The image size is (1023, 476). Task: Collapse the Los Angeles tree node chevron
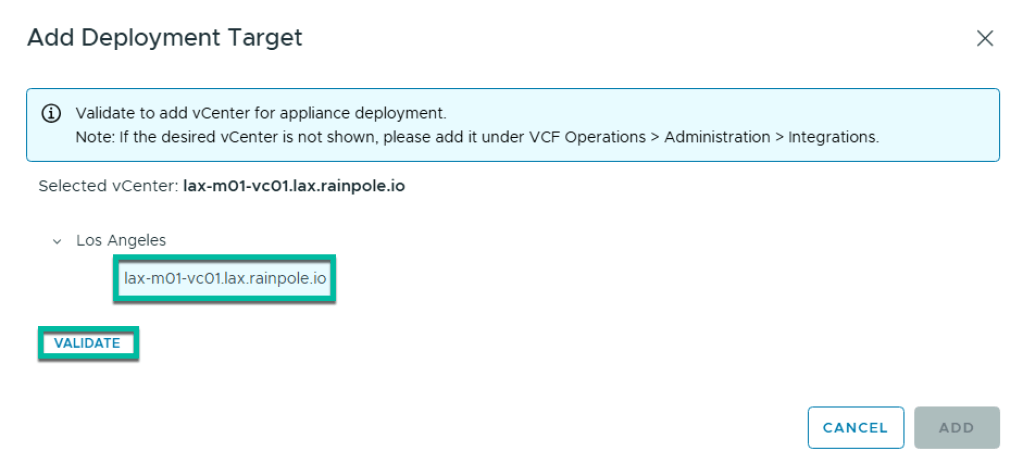[x=57, y=241]
